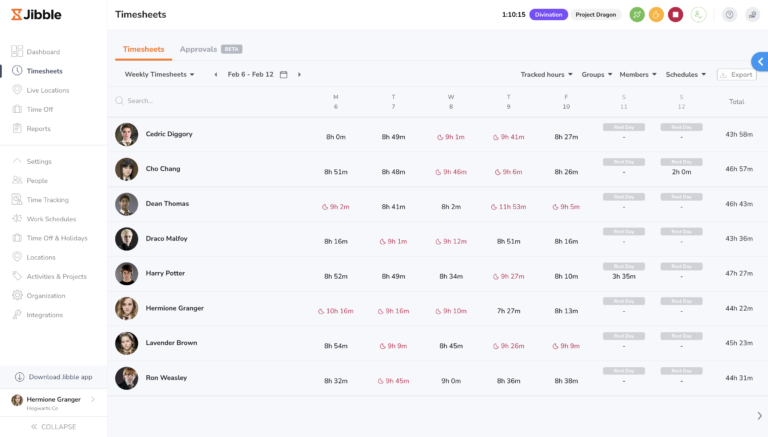Open the calendar date picker icon
Screen dimensions: 768x437
pos(284,75)
